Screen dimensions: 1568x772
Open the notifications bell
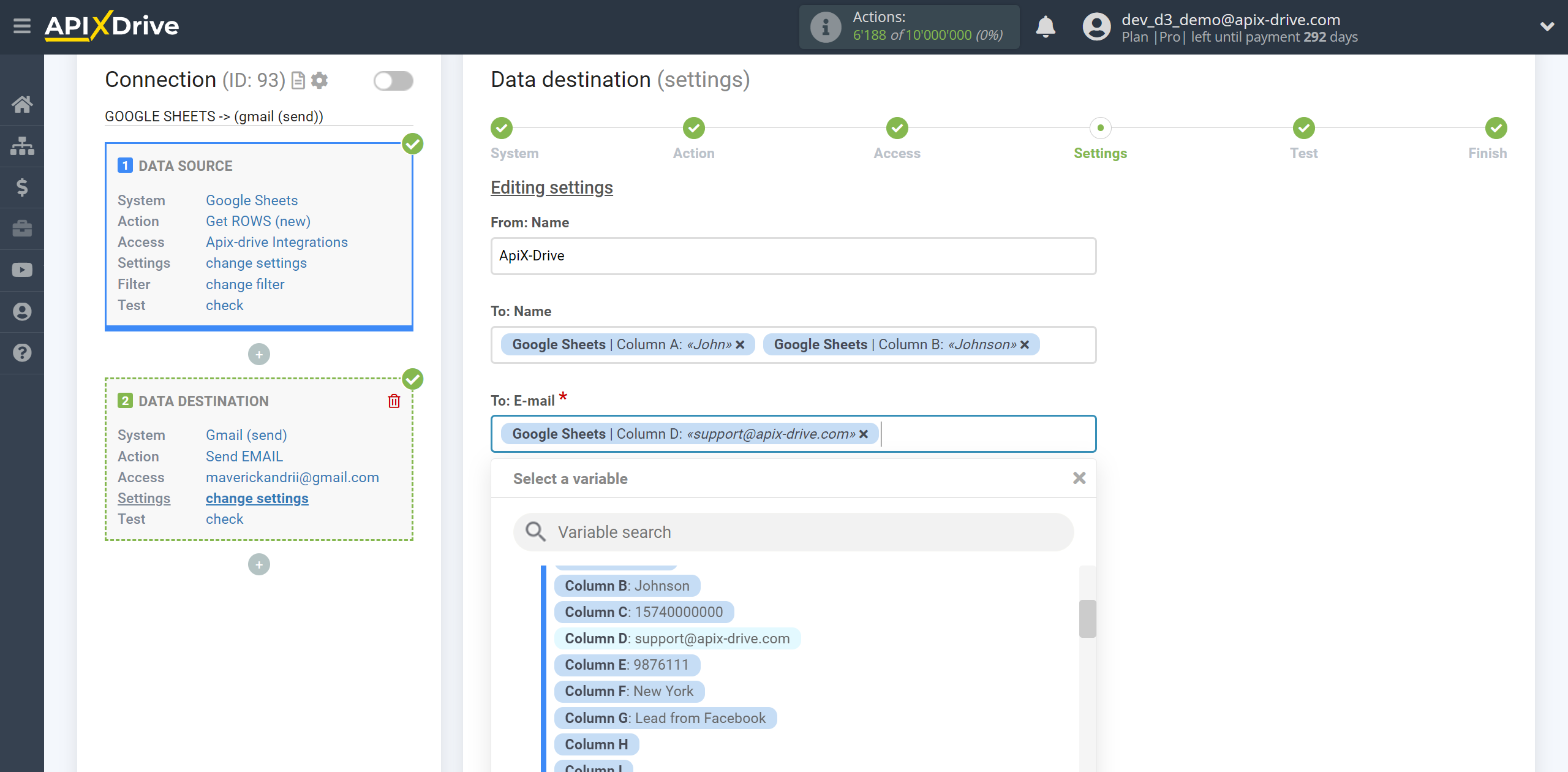(x=1045, y=27)
